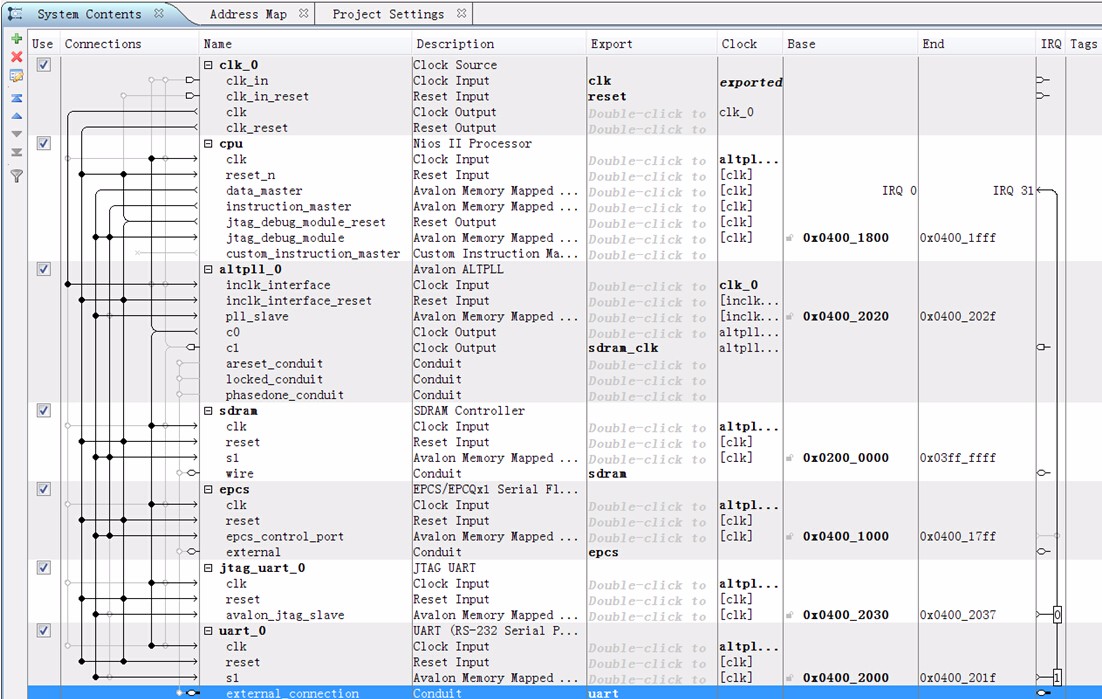The image size is (1102, 699).
Task: Collapse the cpu component tree
Action: pyautogui.click(x=208, y=143)
